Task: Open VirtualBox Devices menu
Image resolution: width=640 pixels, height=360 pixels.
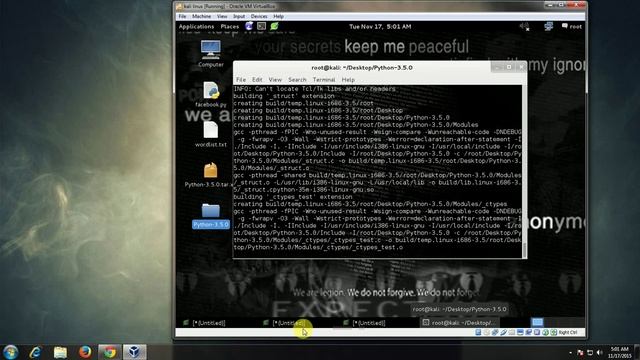Action: click(x=259, y=16)
